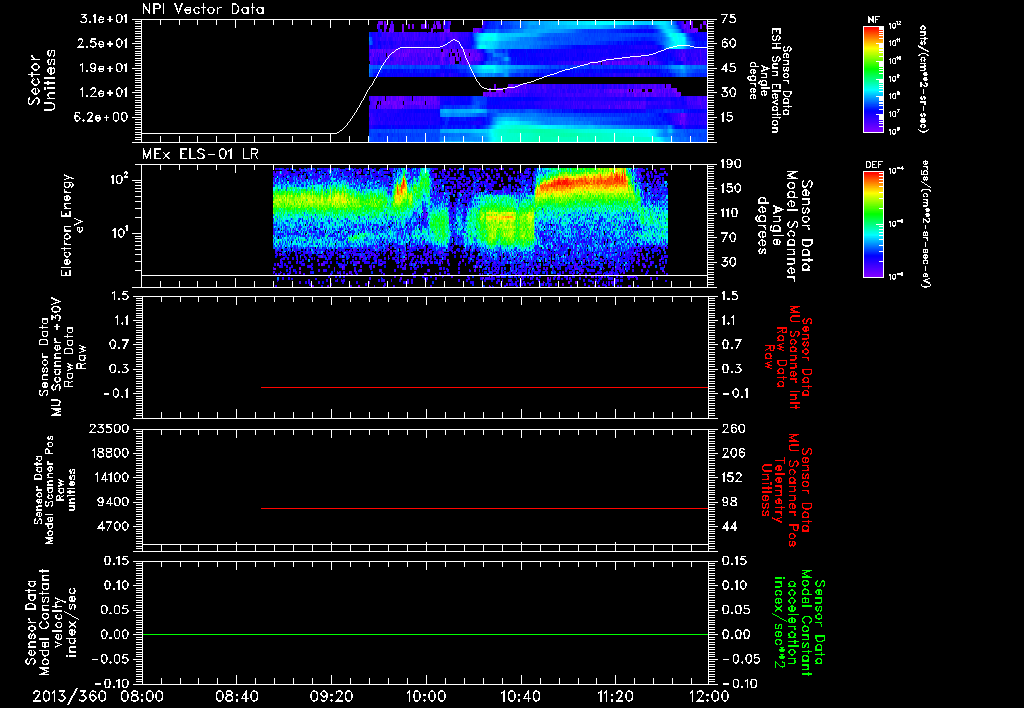This screenshot has width=1024, height=708.
Task: Click the NF color scale bar
Action: pos(873,78)
